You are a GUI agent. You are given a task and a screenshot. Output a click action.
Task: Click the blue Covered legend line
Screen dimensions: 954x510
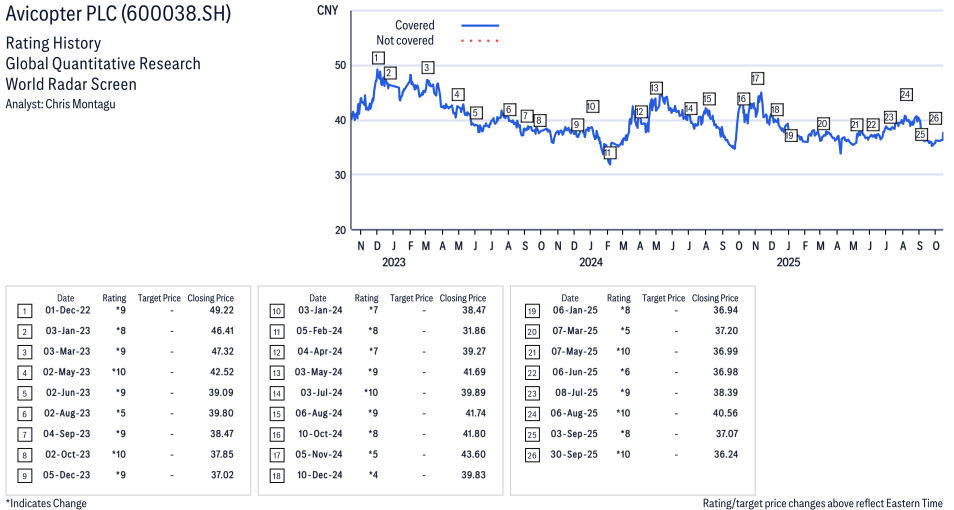(480, 26)
